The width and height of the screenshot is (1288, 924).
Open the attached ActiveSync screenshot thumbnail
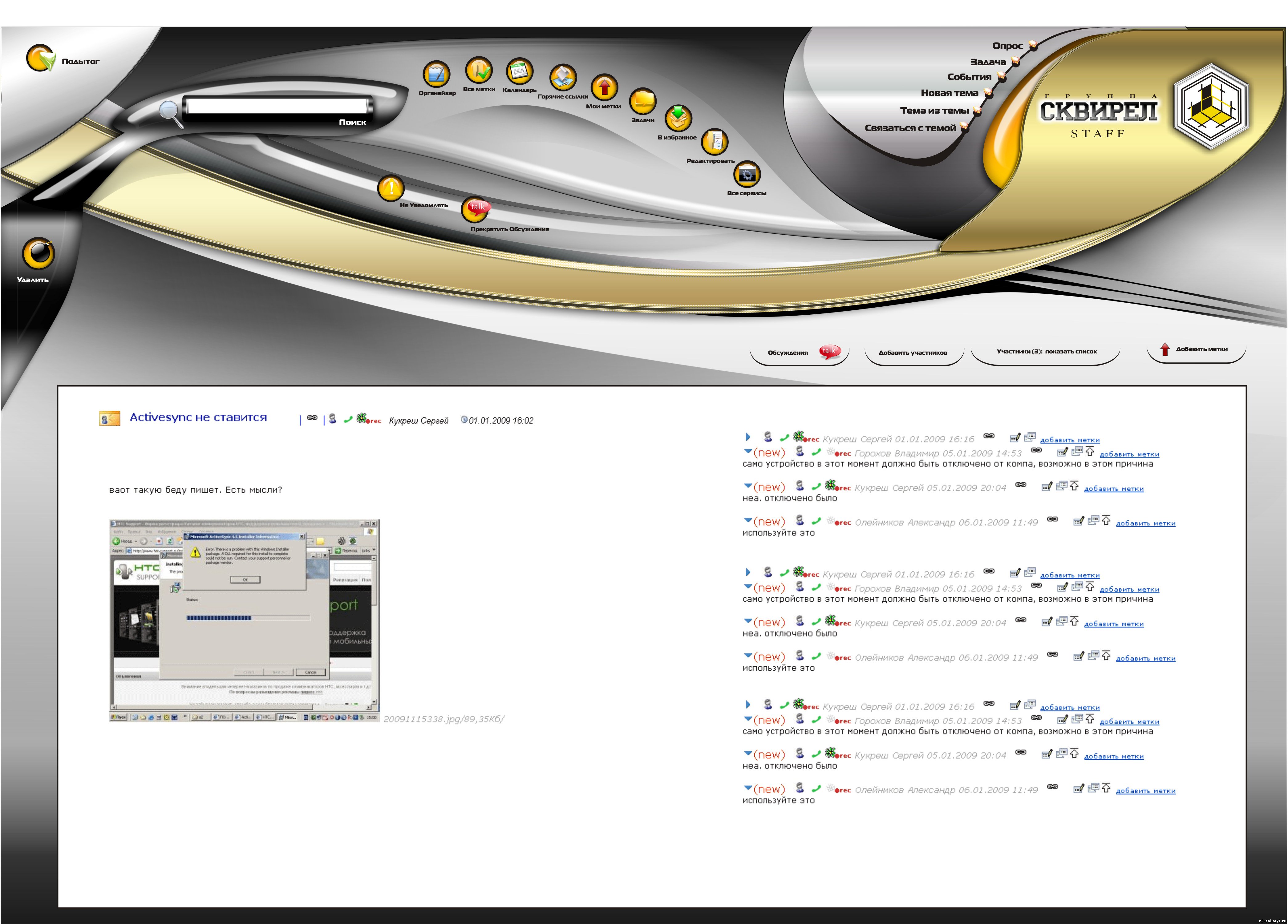tap(244, 620)
